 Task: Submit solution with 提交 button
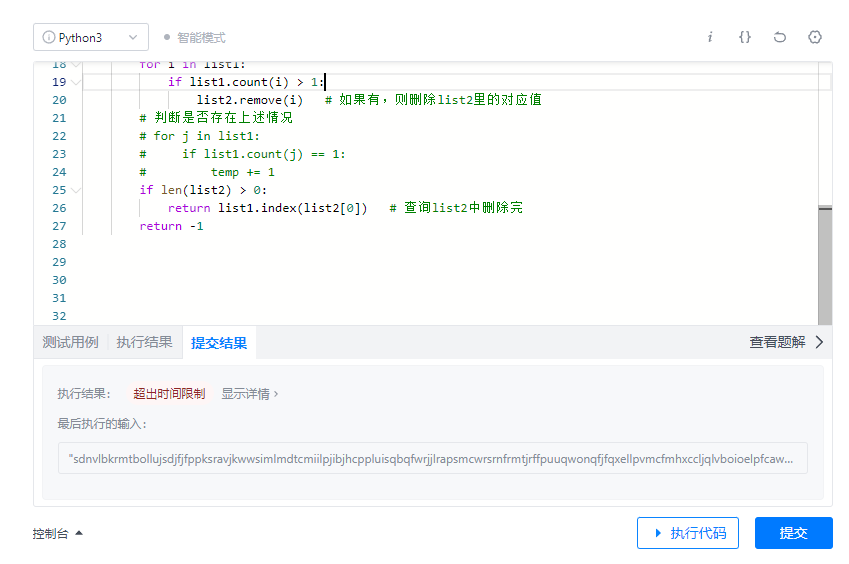(794, 533)
